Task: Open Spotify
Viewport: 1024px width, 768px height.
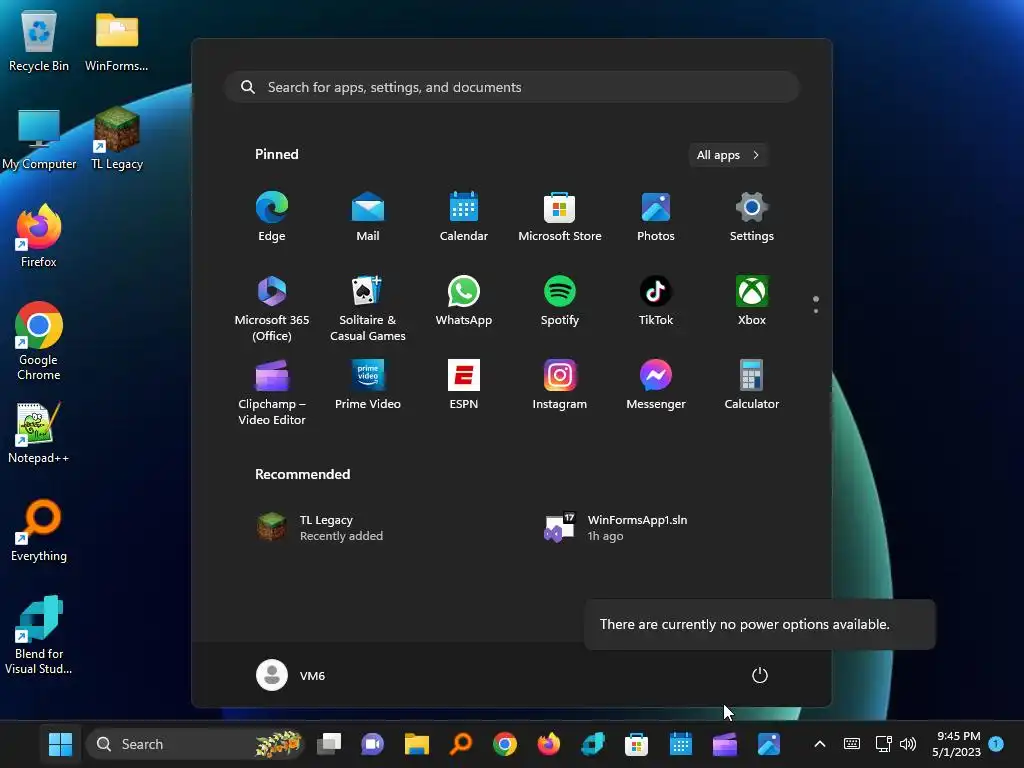Action: click(560, 301)
